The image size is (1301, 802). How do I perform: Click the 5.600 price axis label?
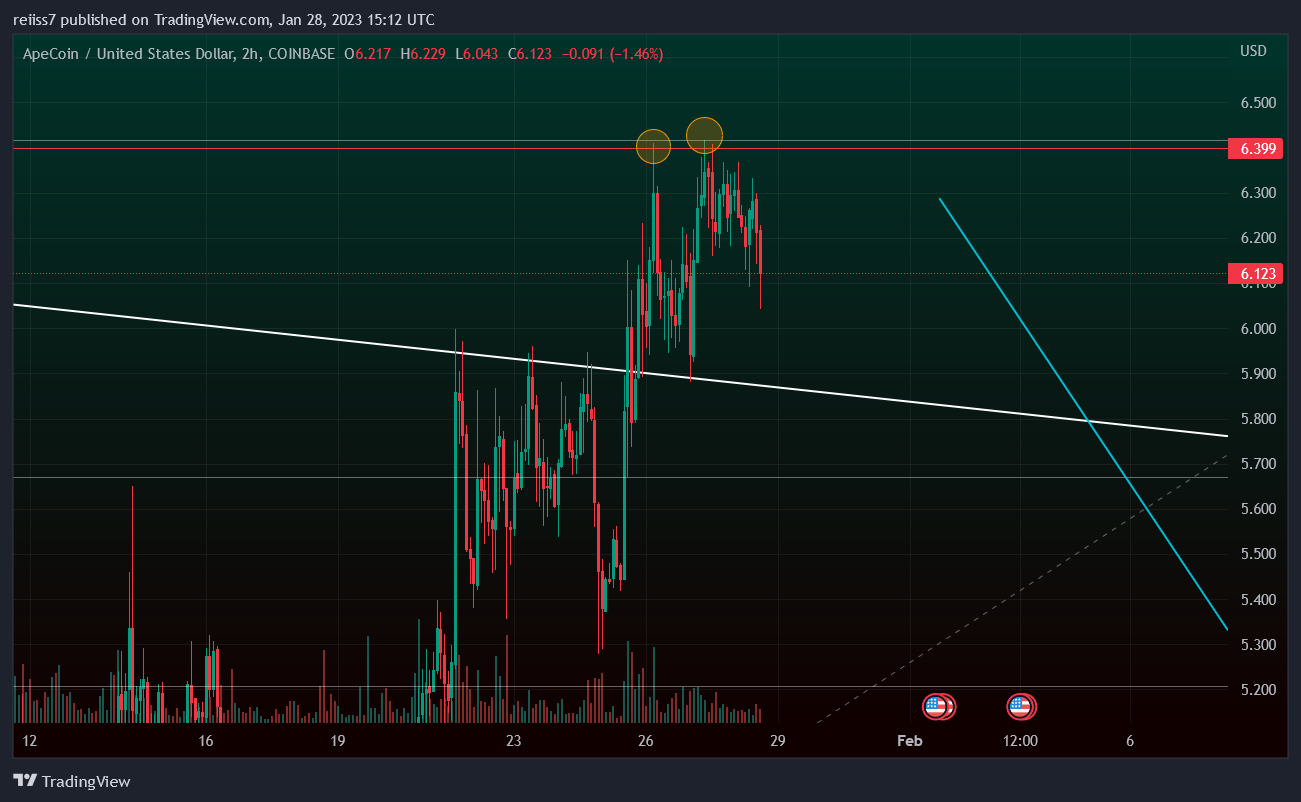tap(1257, 509)
